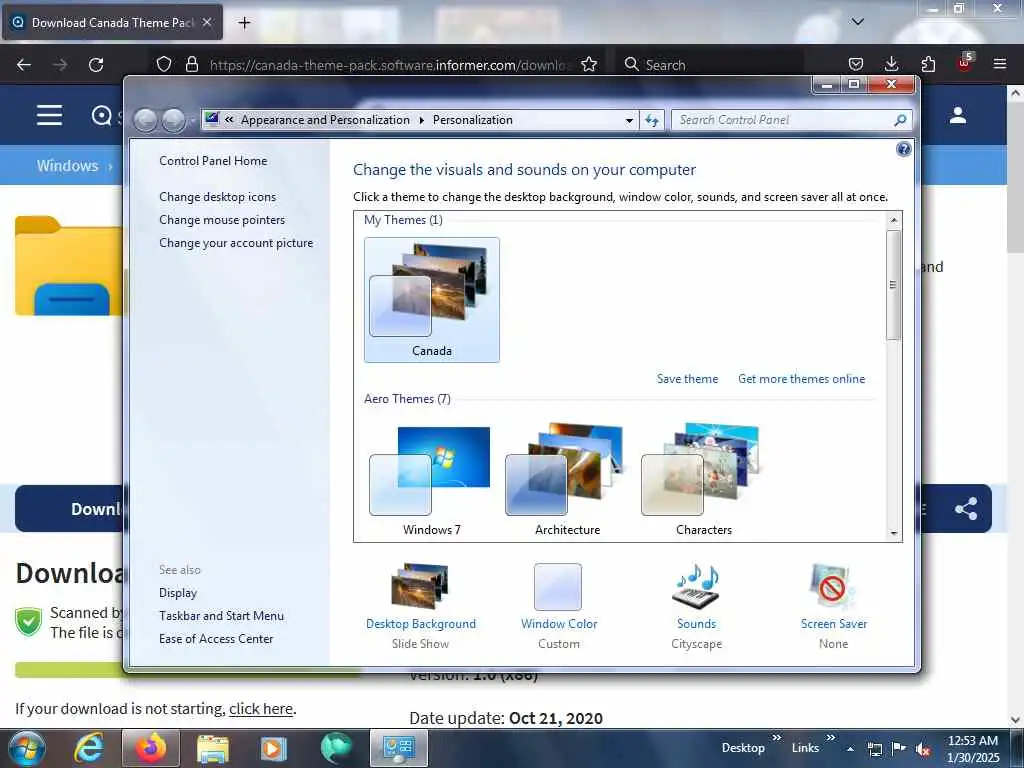Open Sounds settings keyboard icon

tap(696, 586)
